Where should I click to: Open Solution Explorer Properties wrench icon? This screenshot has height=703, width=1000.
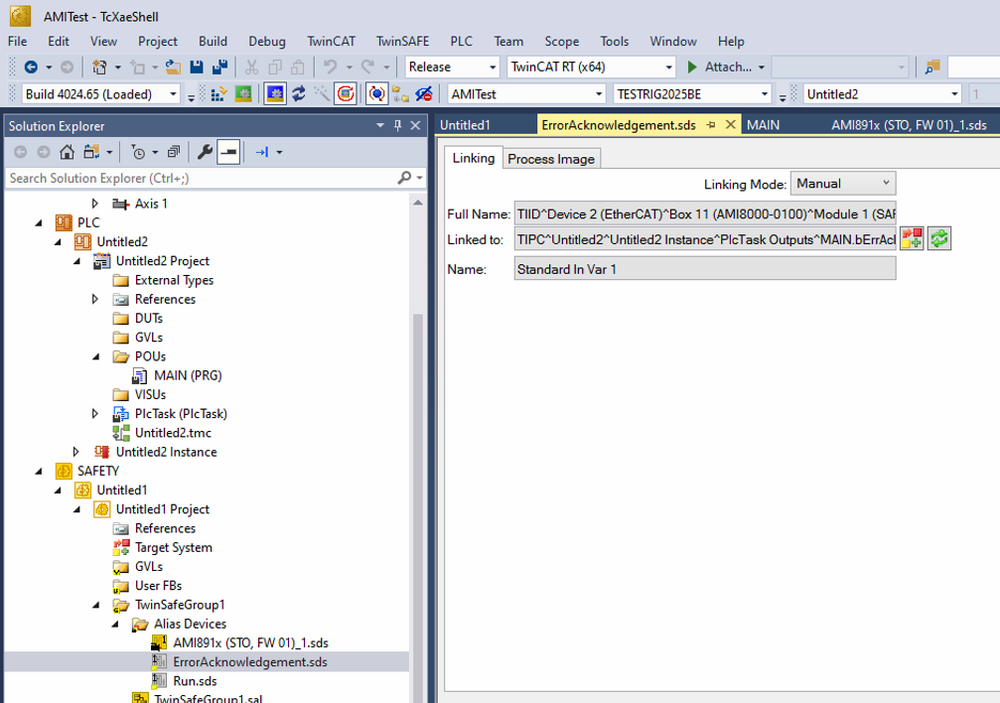click(x=204, y=152)
